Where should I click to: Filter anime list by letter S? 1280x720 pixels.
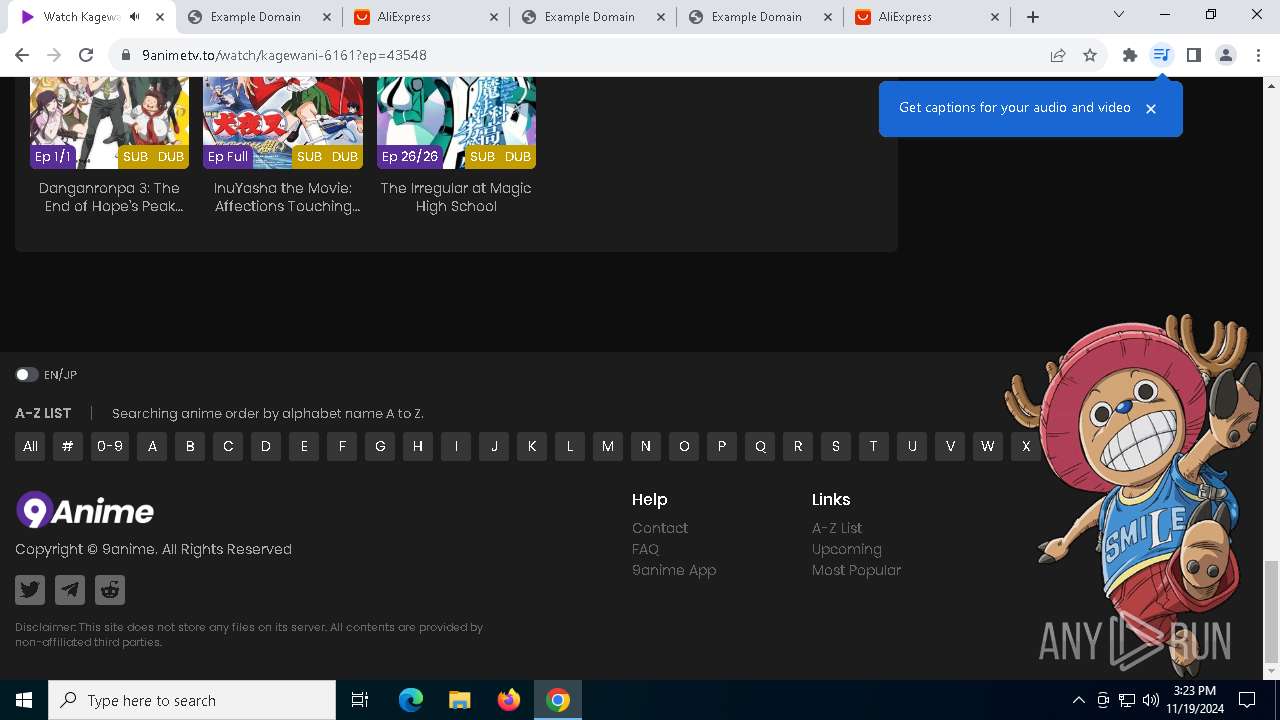[836, 446]
